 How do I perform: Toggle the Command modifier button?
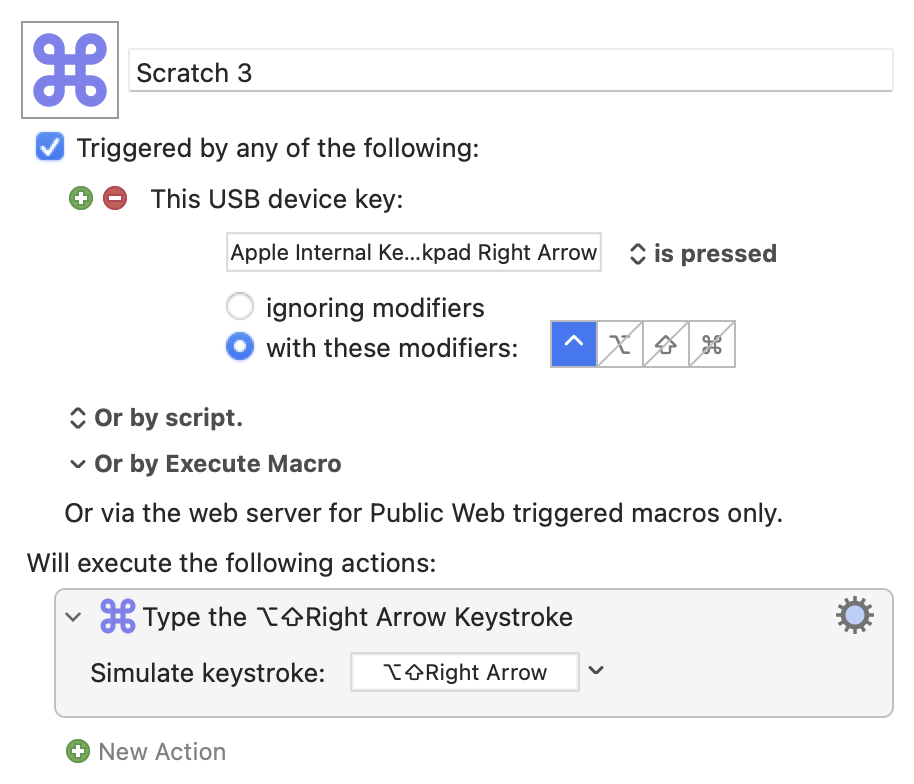(x=712, y=345)
